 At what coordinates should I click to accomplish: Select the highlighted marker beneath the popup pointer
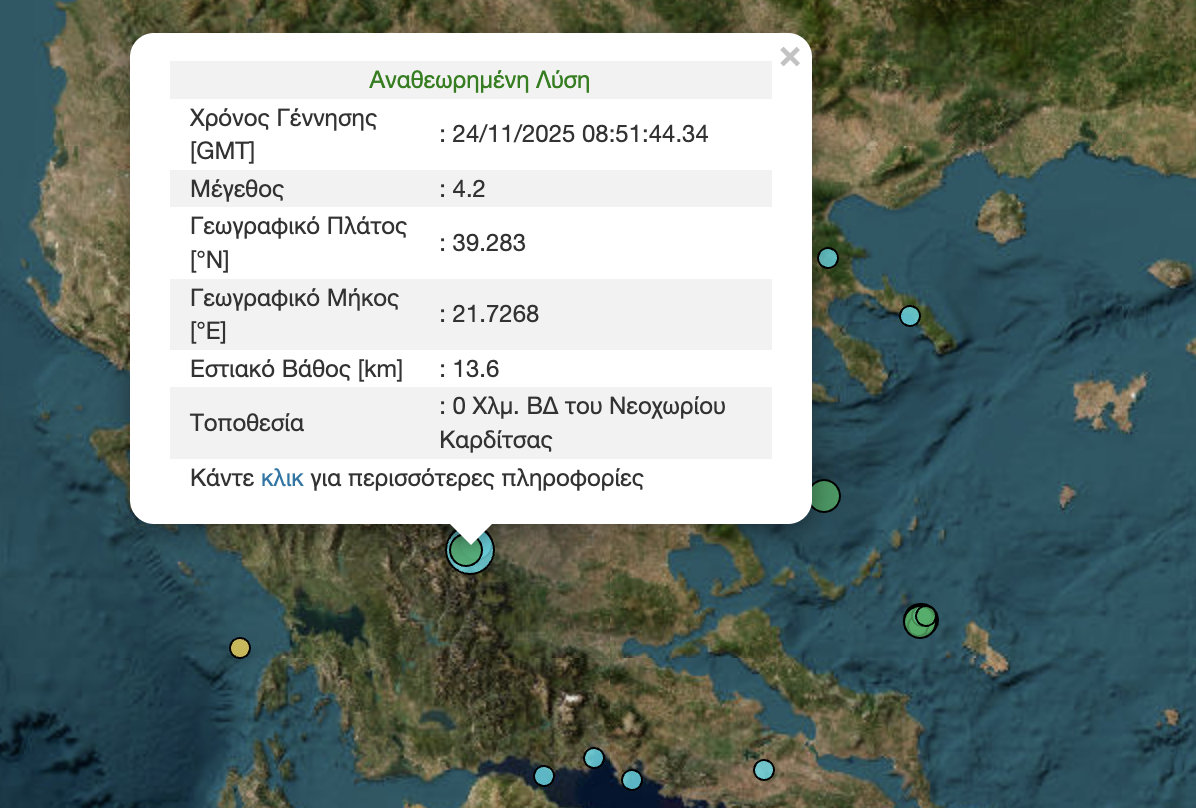tap(468, 551)
